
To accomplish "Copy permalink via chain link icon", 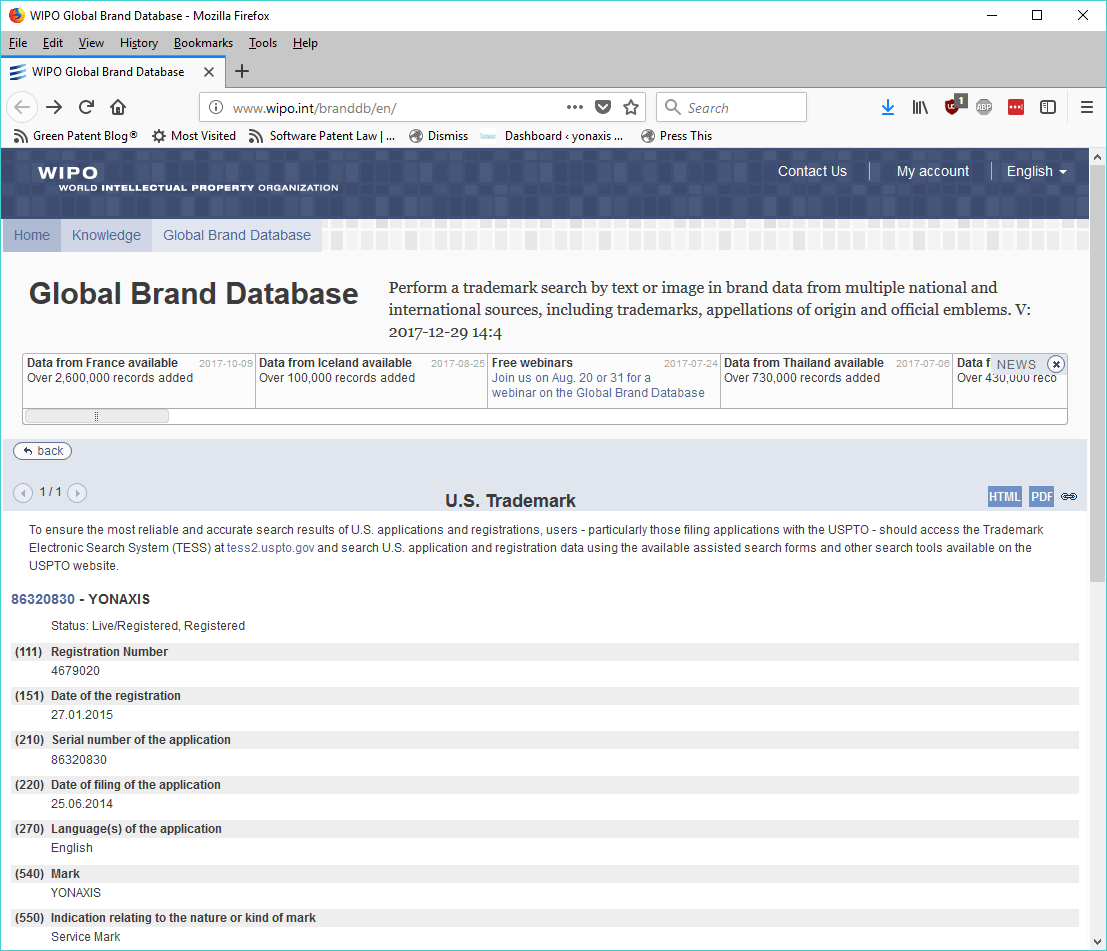I will coord(1069,497).
